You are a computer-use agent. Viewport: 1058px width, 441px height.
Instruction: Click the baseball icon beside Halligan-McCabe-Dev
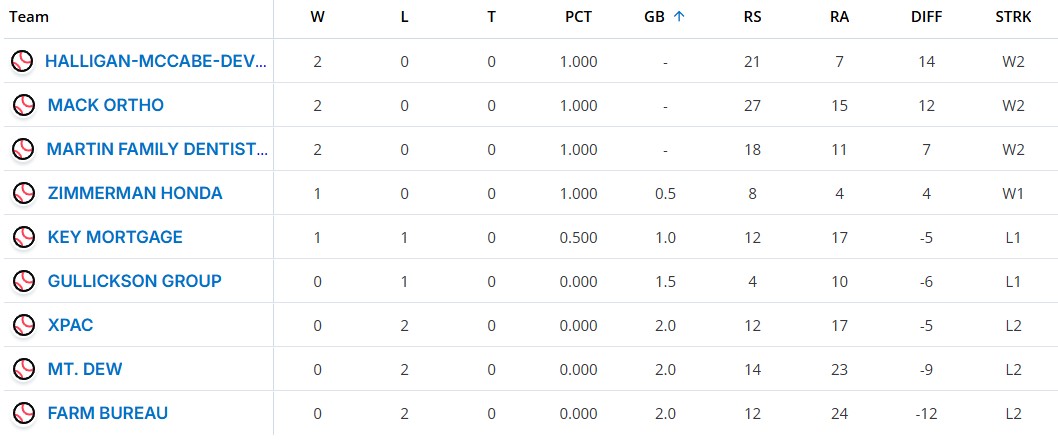[x=22, y=61]
